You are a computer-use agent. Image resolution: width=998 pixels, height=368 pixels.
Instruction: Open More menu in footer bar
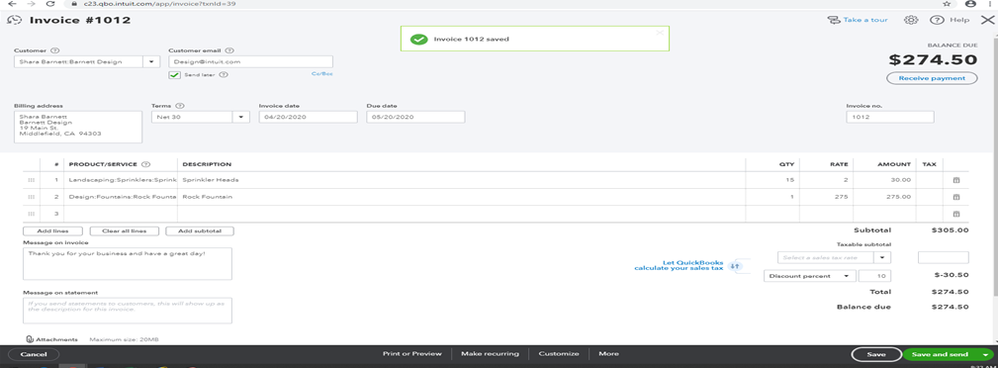[x=608, y=354]
